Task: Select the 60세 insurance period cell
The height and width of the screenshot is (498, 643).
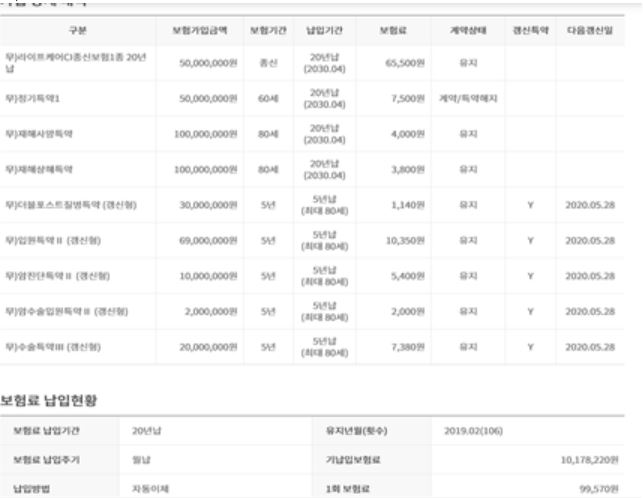Action: coord(269,98)
